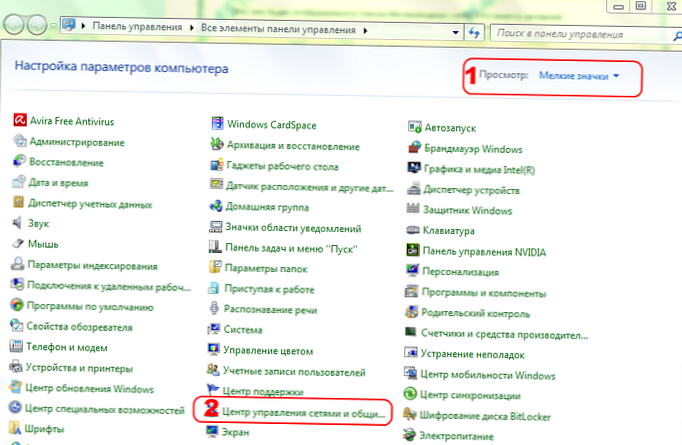This screenshot has width=682, height=445.
Task: Expand the address bar history dropdown arrow
Action: click(x=455, y=32)
